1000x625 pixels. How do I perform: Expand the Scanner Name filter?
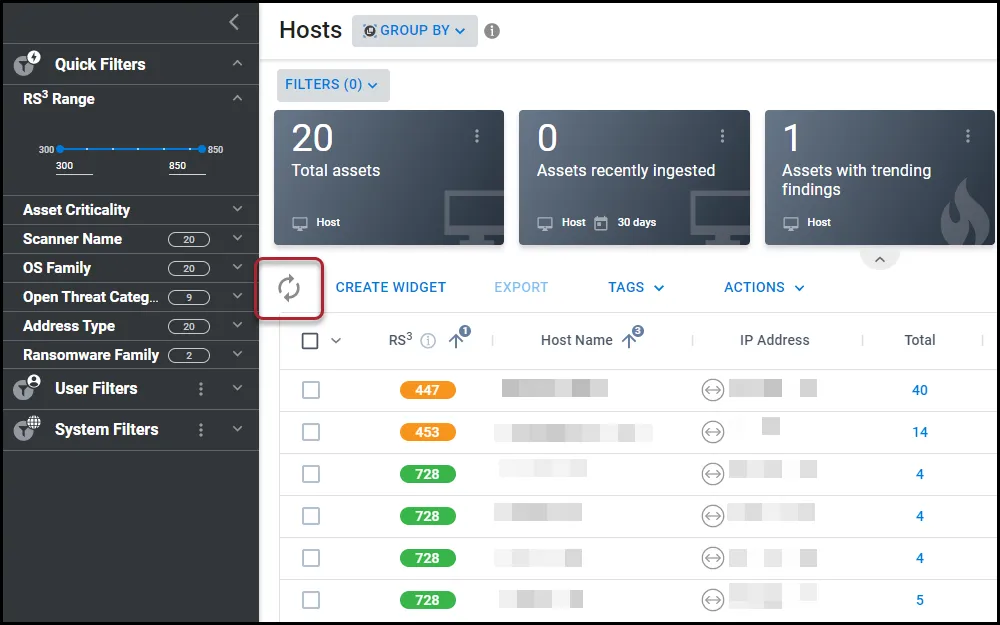click(x=237, y=238)
